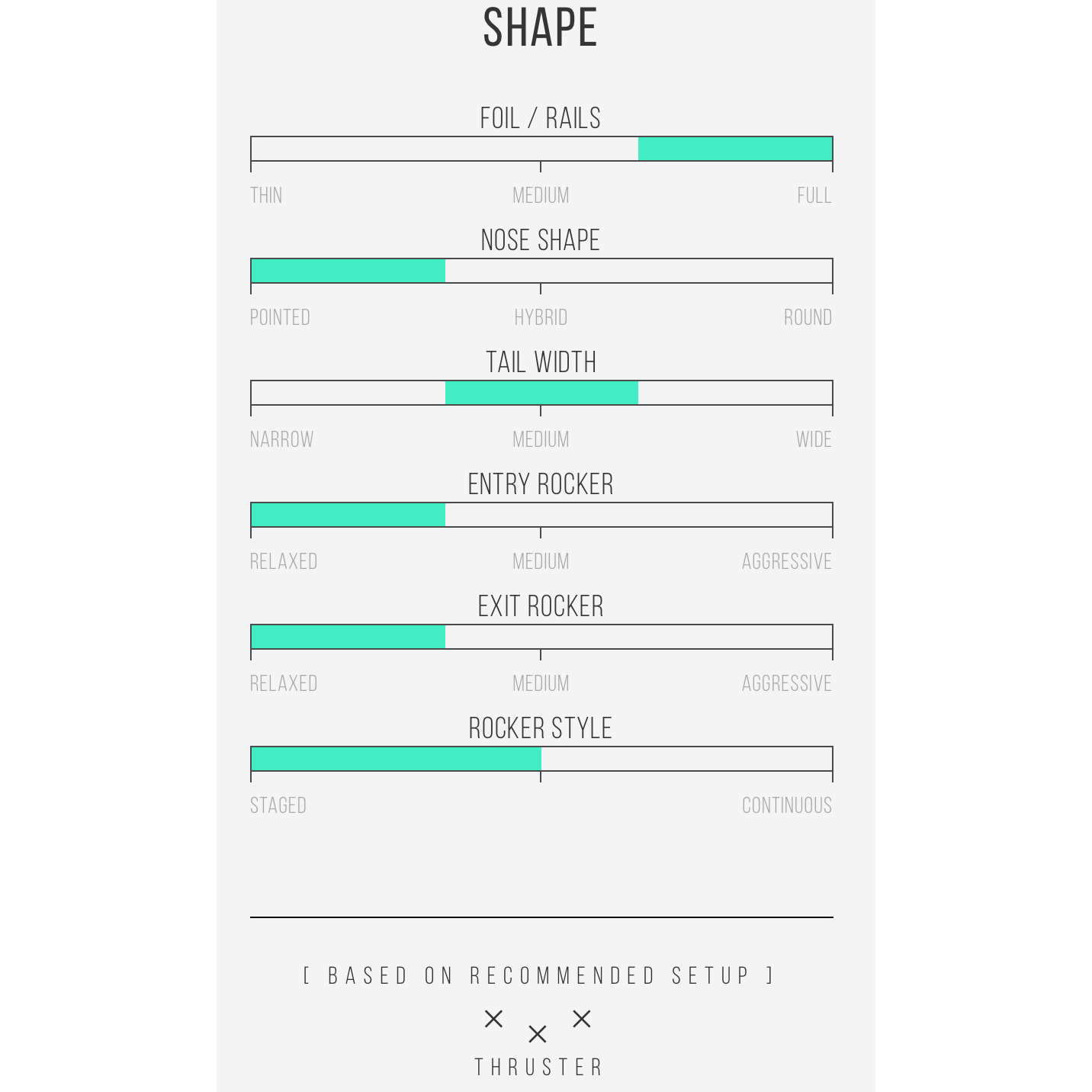Click the CONTINUOUS rocker style label
This screenshot has width=1092, height=1092.
click(787, 806)
